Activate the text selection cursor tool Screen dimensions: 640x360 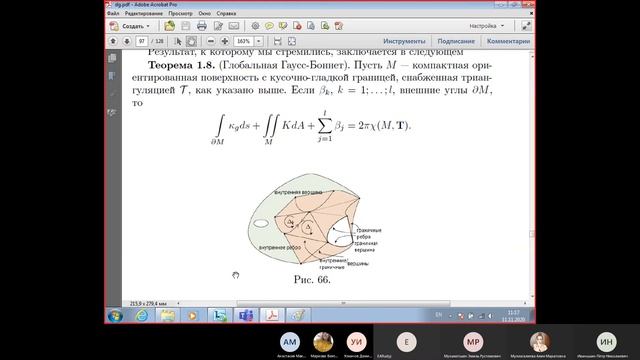click(x=178, y=41)
